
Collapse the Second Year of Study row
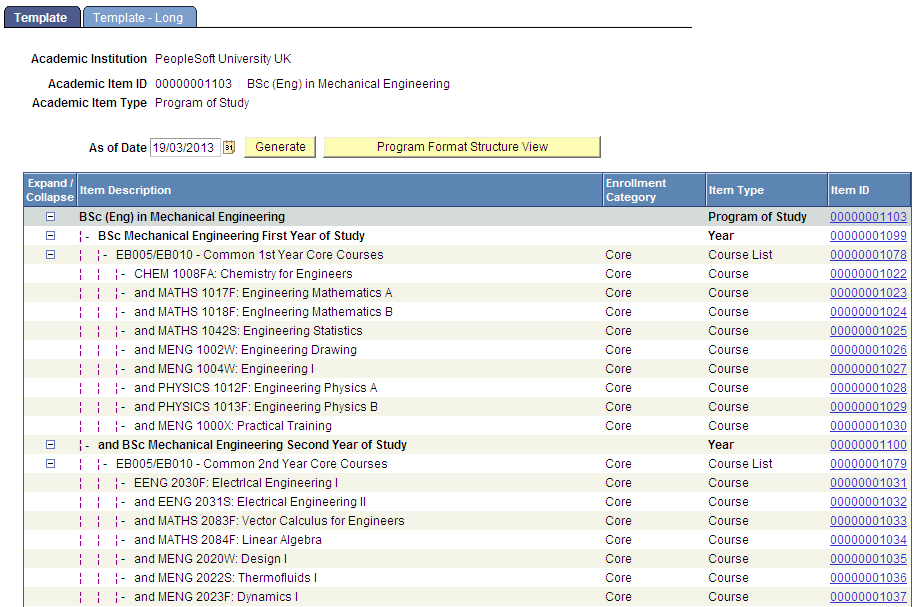point(50,444)
